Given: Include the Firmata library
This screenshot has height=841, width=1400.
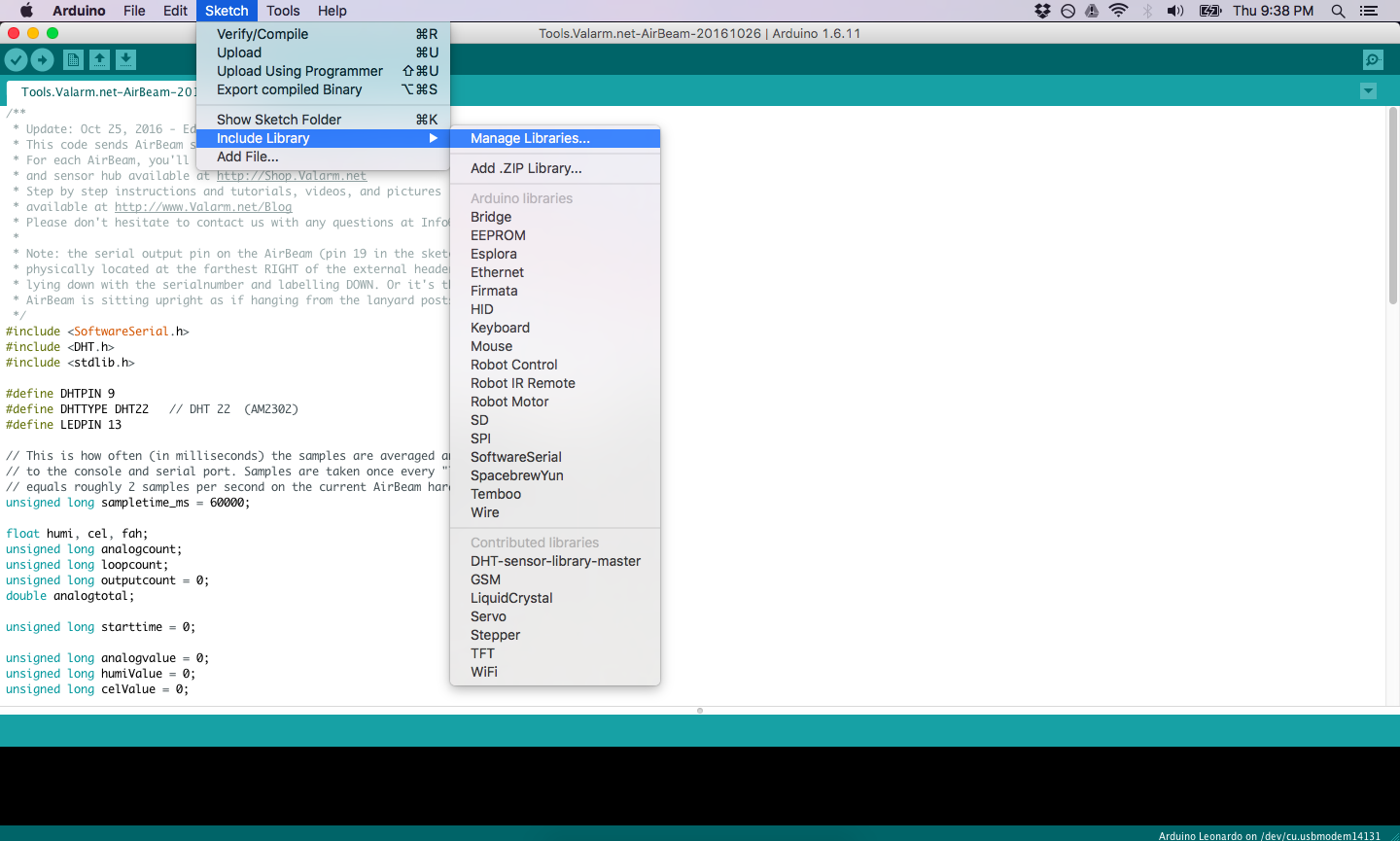Looking at the screenshot, I should click(x=555, y=291).
